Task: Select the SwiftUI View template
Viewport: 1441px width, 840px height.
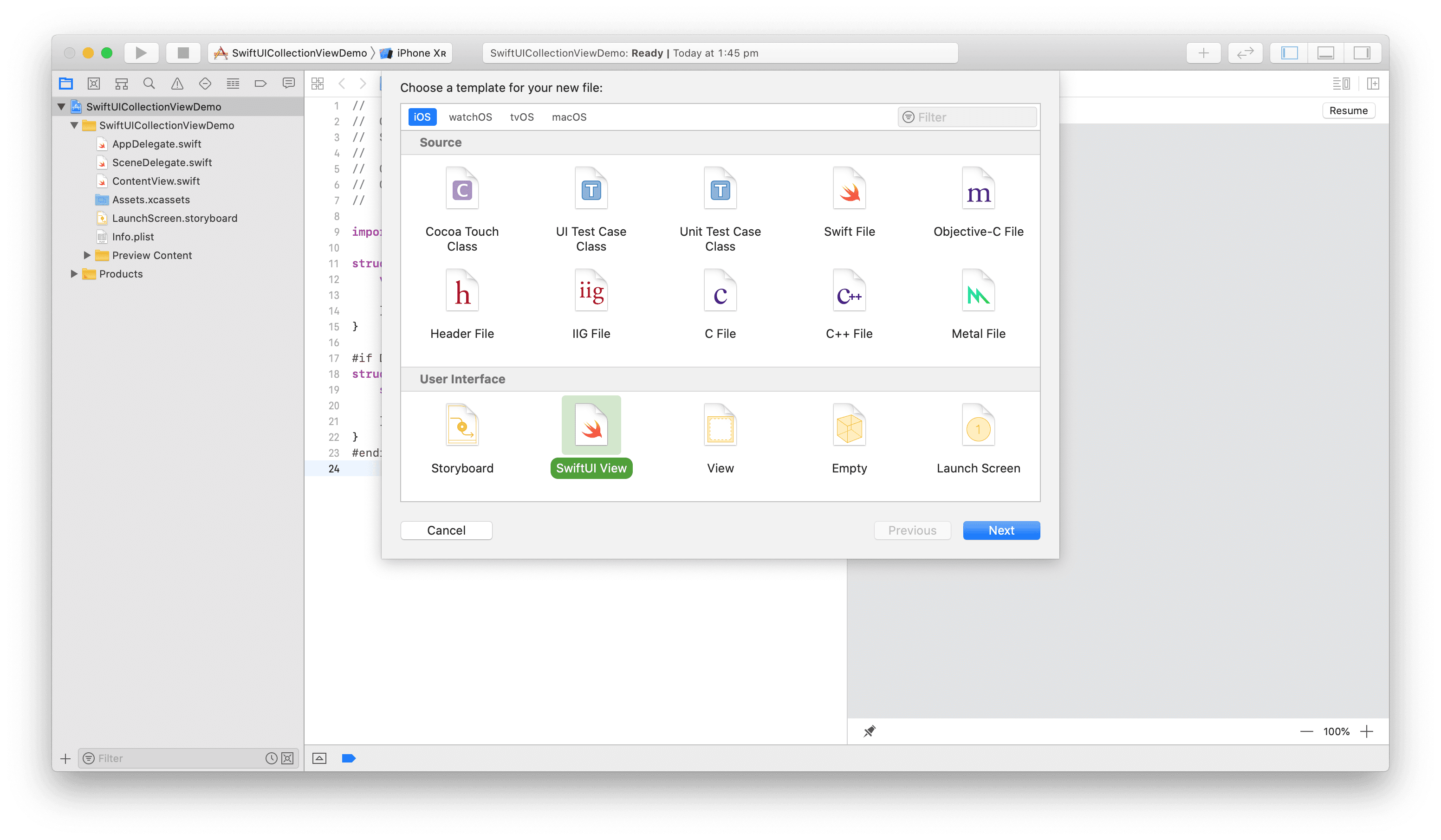Action: pos(591,438)
